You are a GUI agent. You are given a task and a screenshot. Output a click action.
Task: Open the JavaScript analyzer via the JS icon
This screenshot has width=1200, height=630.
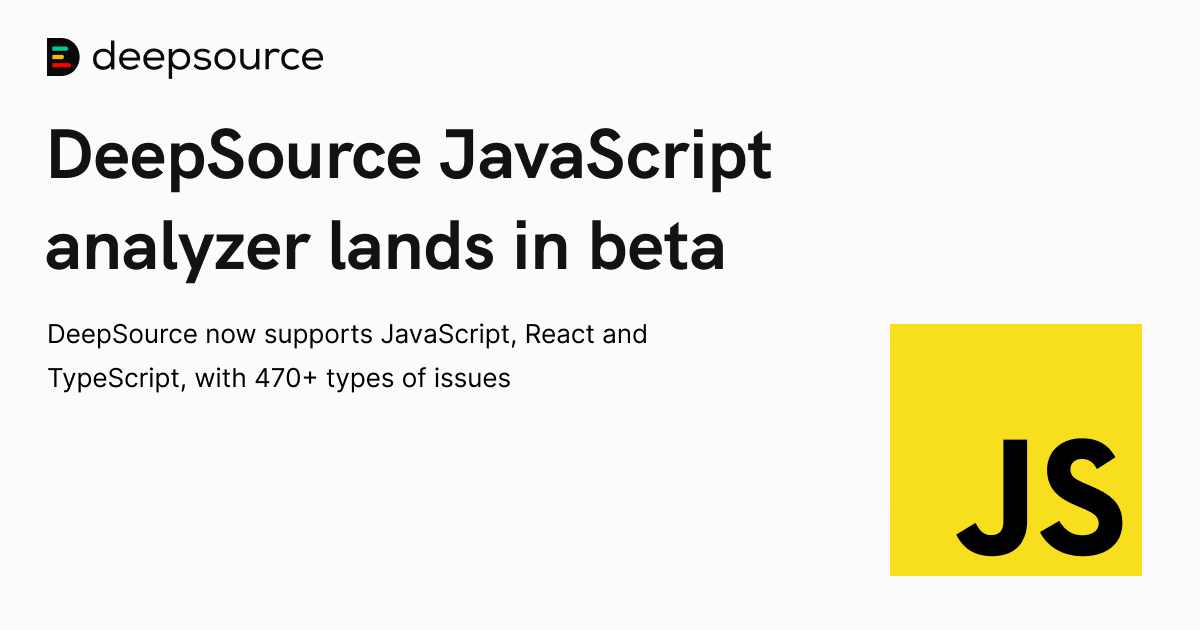point(1015,449)
